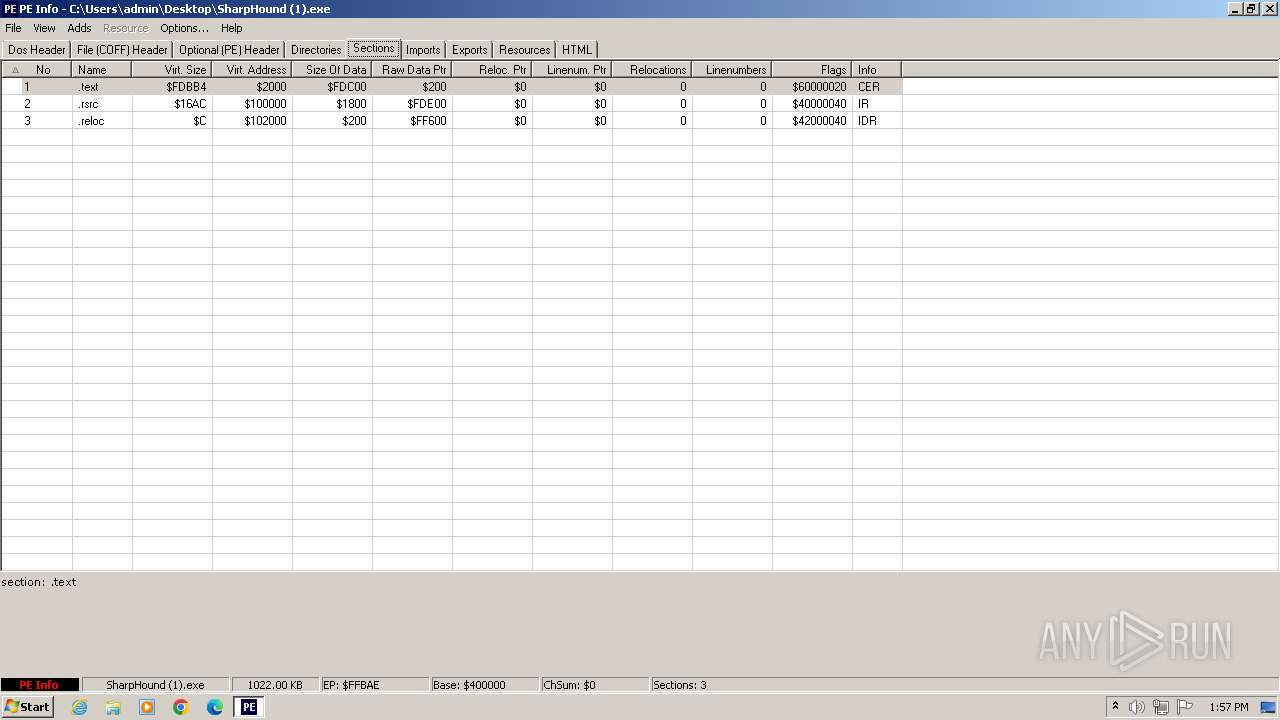
Task: Select the .text section row
Action: (x=452, y=87)
